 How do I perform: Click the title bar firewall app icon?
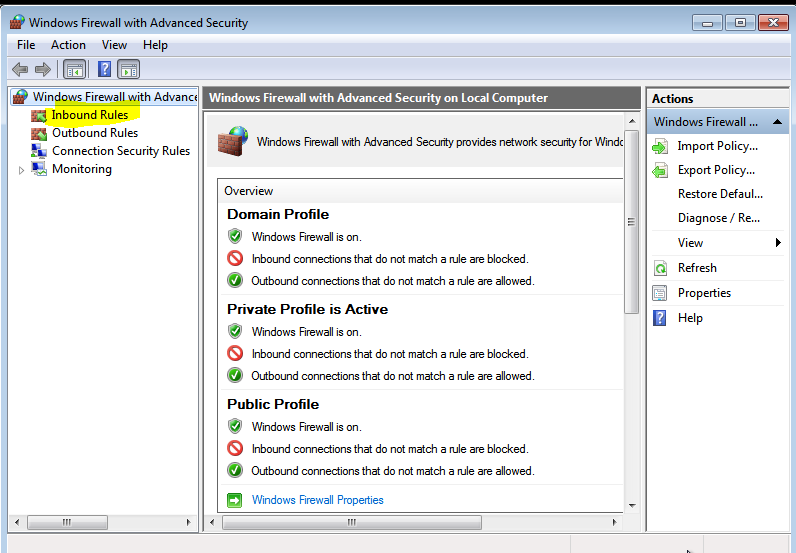point(17,22)
